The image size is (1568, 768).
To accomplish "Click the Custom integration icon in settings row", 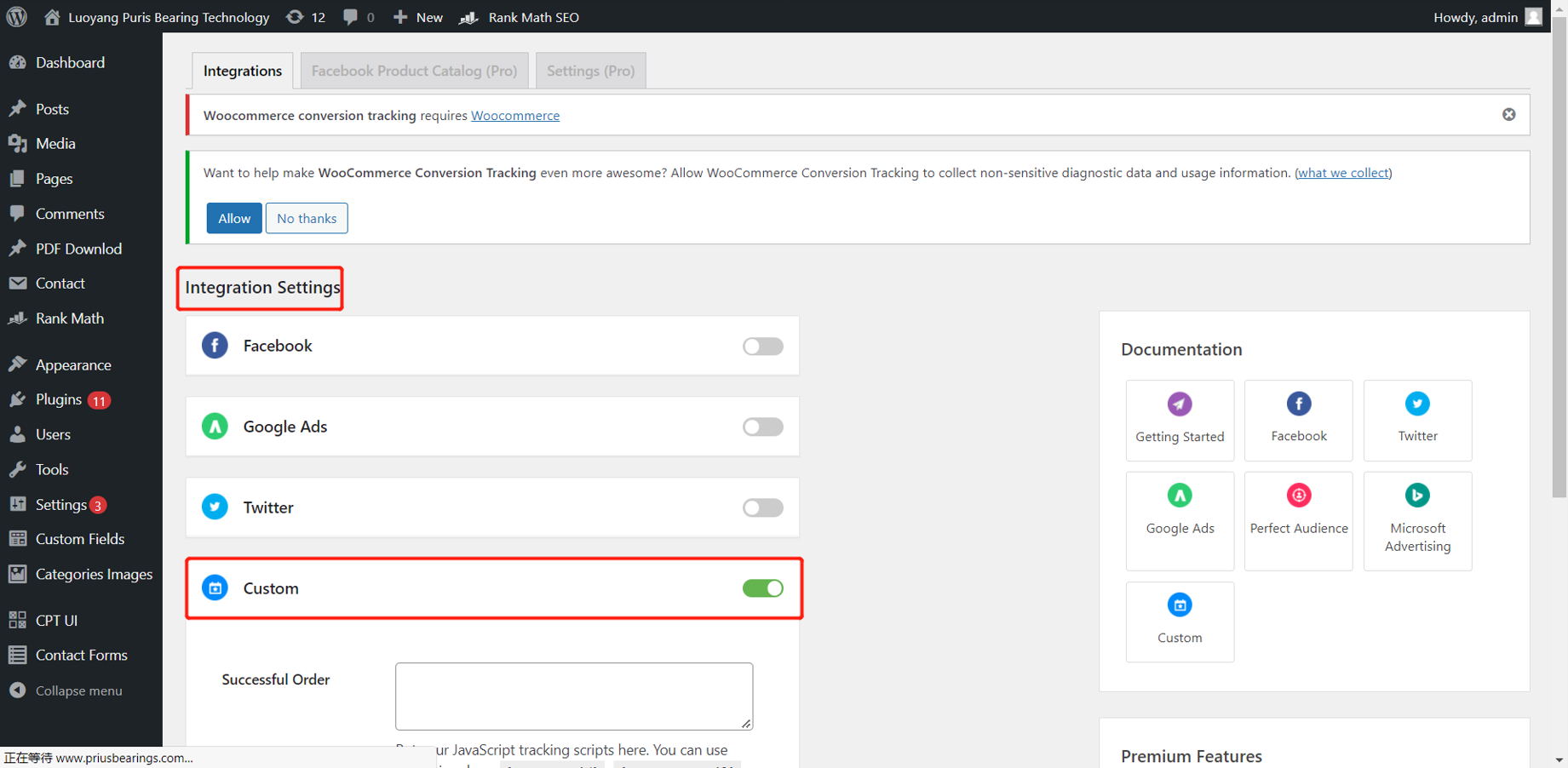I will 215,588.
